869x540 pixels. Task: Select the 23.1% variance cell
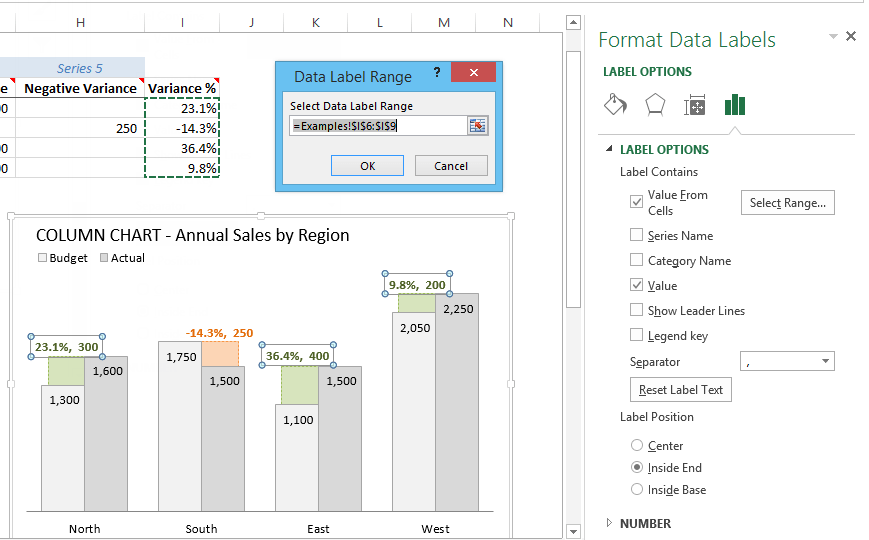click(x=182, y=108)
